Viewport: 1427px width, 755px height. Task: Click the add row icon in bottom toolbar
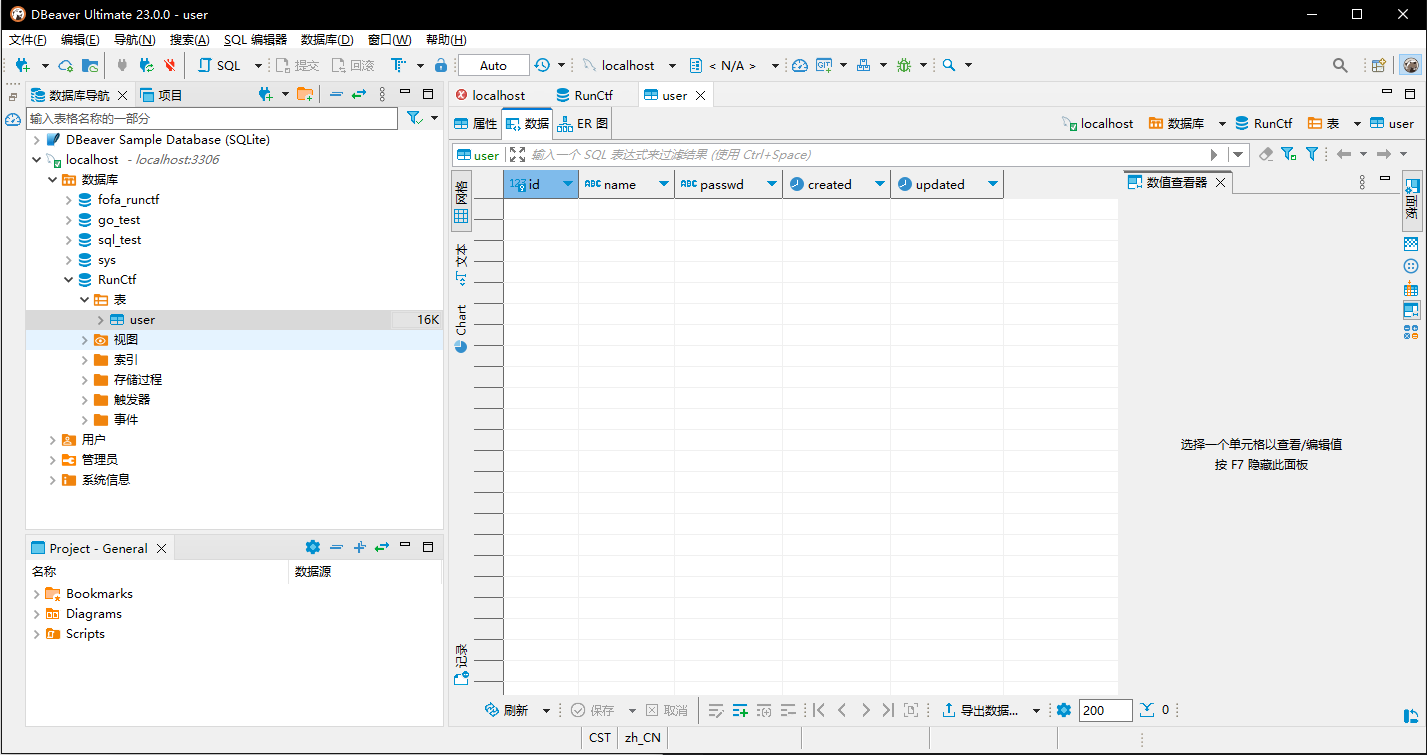coord(740,710)
